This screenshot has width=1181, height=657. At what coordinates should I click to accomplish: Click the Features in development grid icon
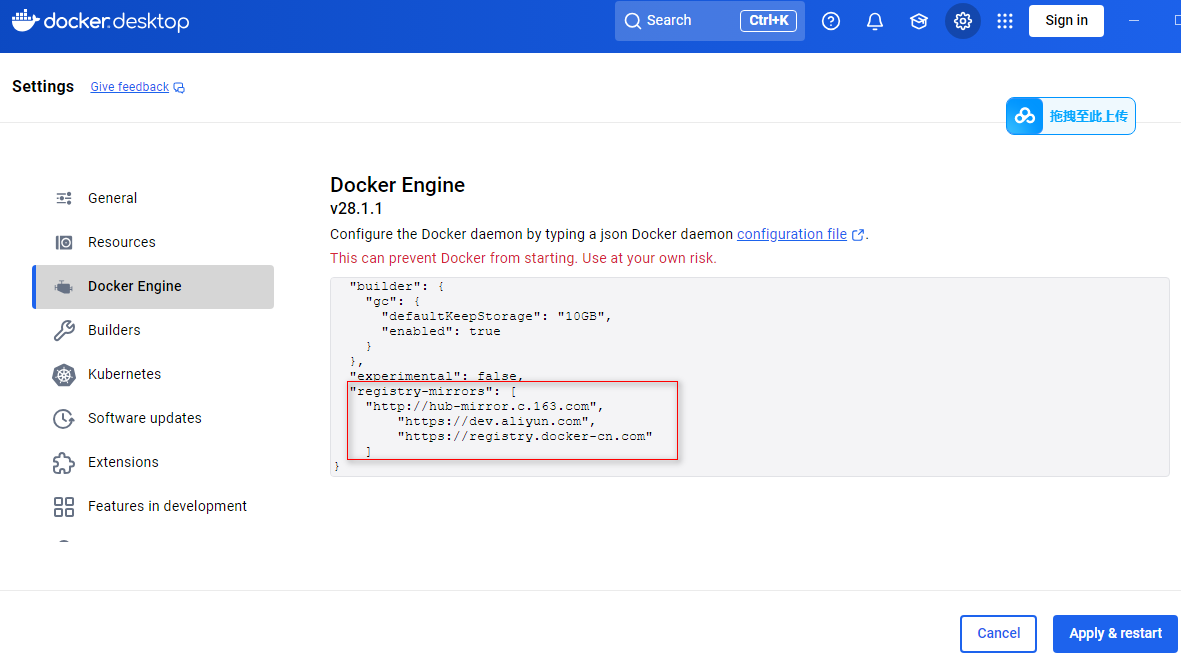pos(64,506)
